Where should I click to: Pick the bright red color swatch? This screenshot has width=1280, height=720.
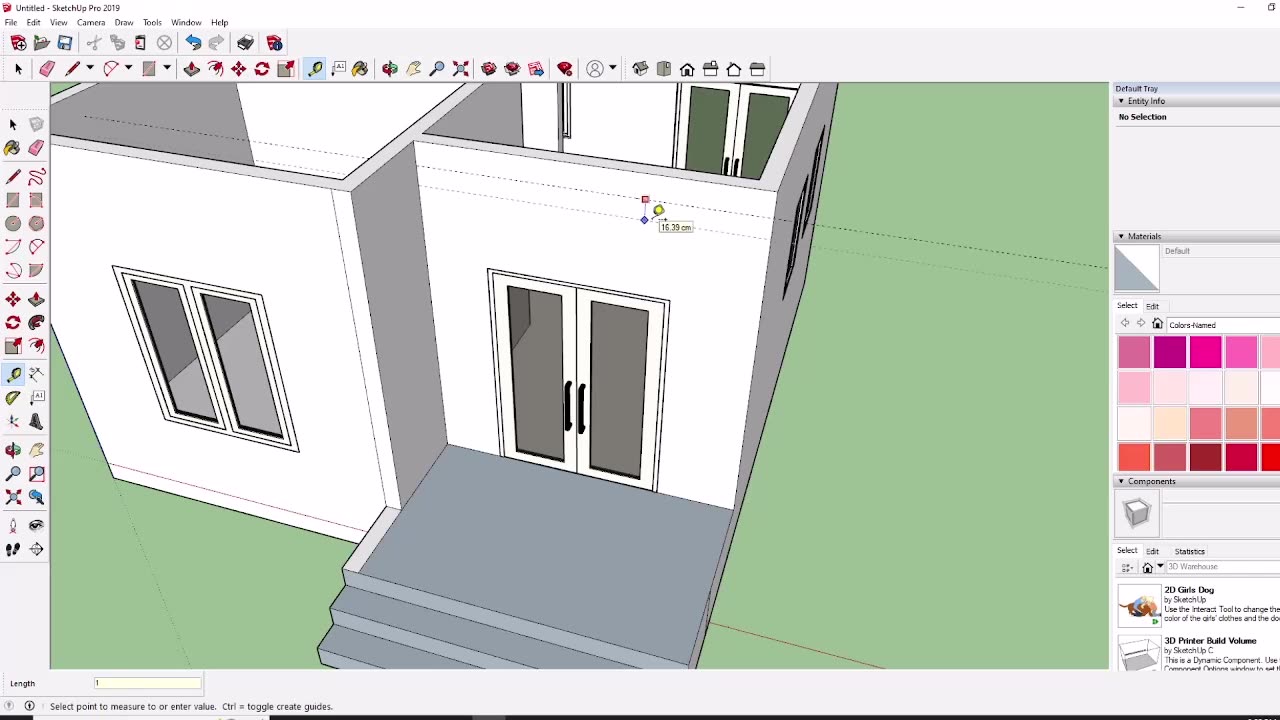point(1270,457)
